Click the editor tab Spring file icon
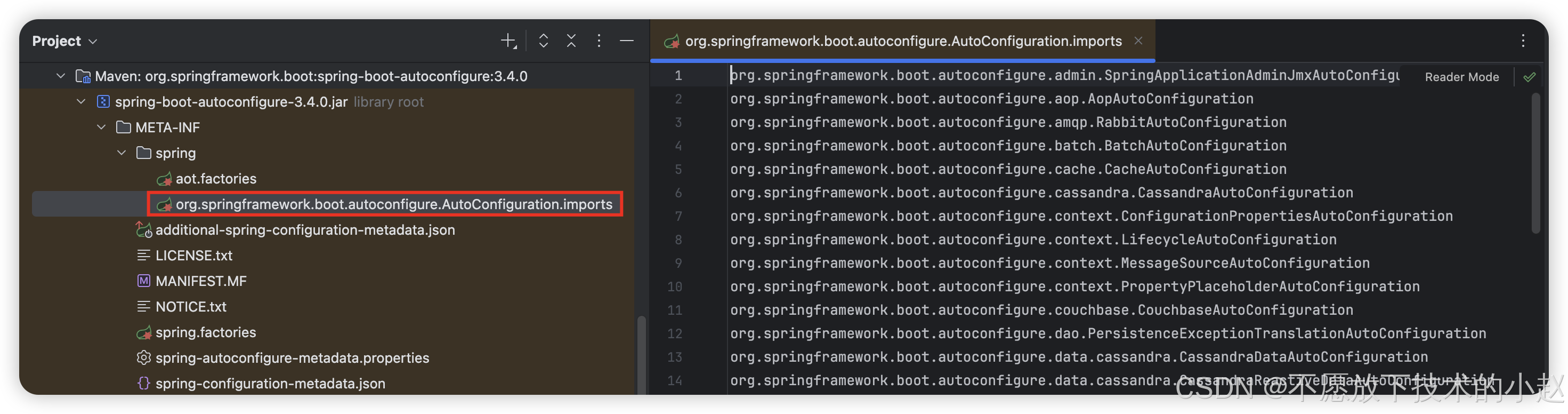The height and width of the screenshot is (414, 1568). [x=672, y=41]
